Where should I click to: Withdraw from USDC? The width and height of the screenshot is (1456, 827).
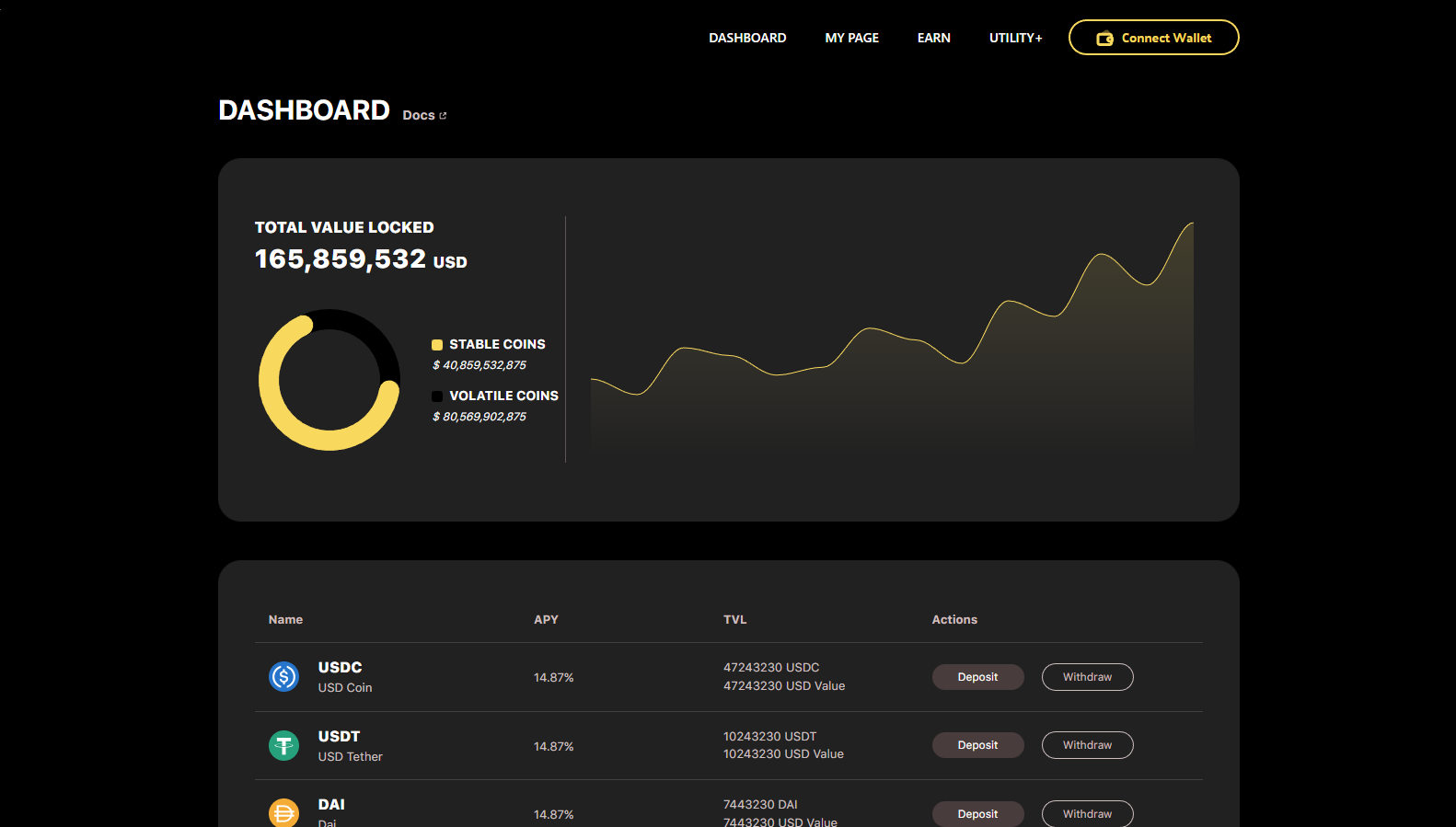pos(1087,677)
